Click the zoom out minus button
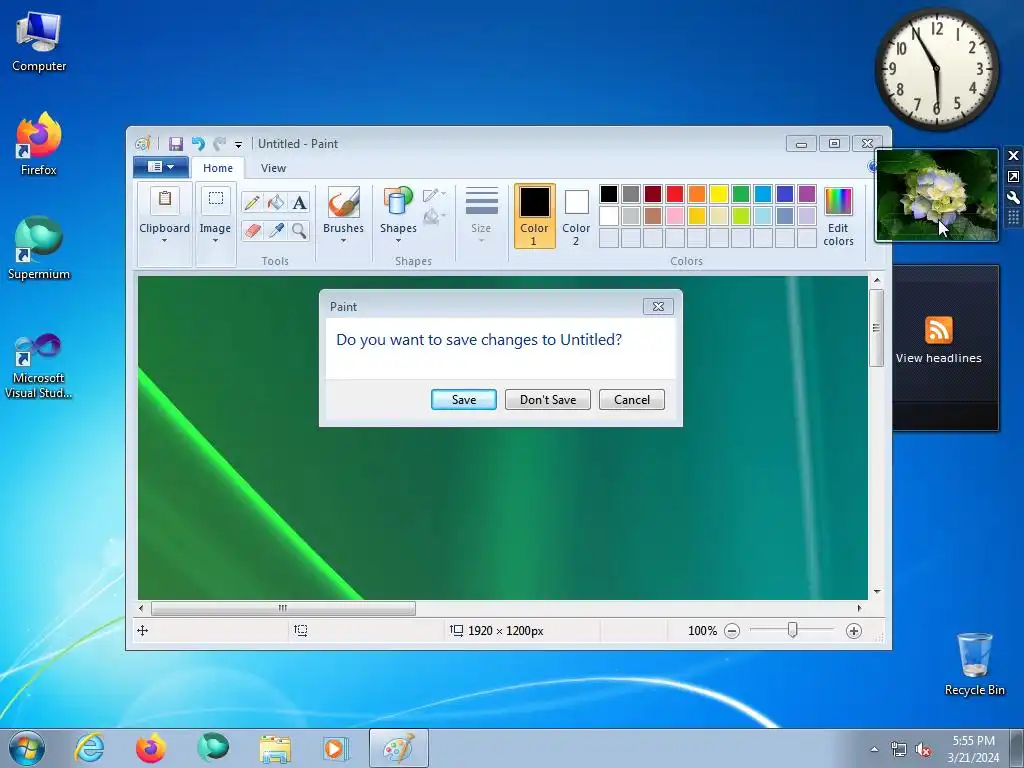Image resolution: width=1024 pixels, height=768 pixels. click(732, 631)
